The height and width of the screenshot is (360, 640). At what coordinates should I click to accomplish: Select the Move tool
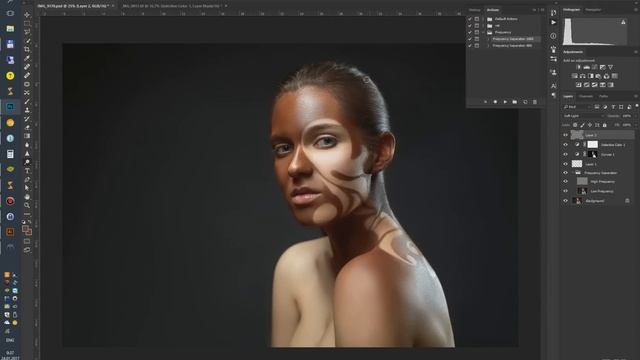pyautogui.click(x=27, y=15)
